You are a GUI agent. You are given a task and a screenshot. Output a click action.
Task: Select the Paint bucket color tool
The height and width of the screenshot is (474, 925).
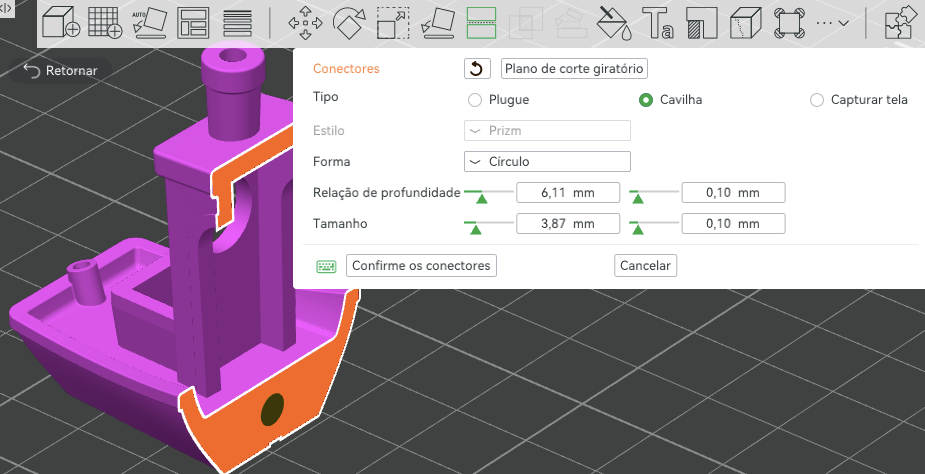pyautogui.click(x=614, y=23)
